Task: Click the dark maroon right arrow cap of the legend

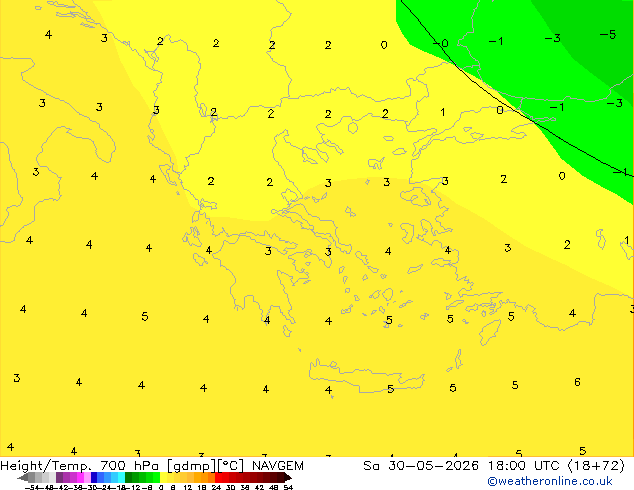Action: pyautogui.click(x=288, y=478)
